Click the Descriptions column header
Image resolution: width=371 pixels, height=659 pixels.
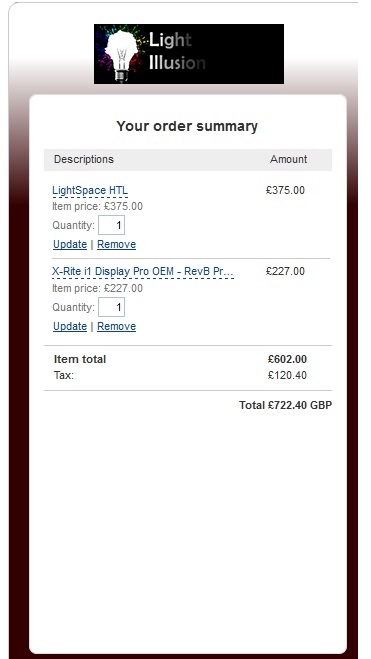point(84,159)
